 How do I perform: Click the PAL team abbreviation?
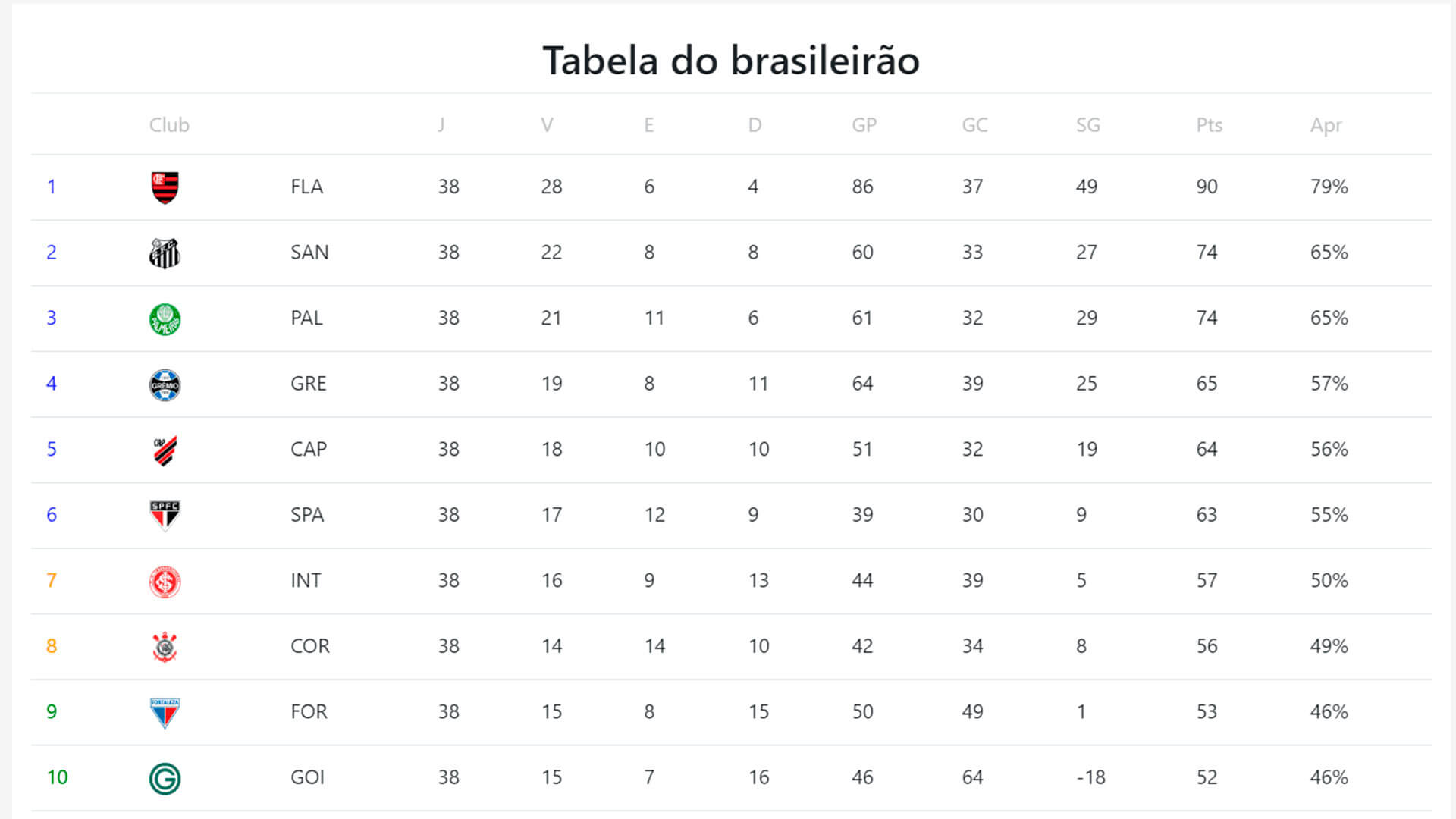306,318
